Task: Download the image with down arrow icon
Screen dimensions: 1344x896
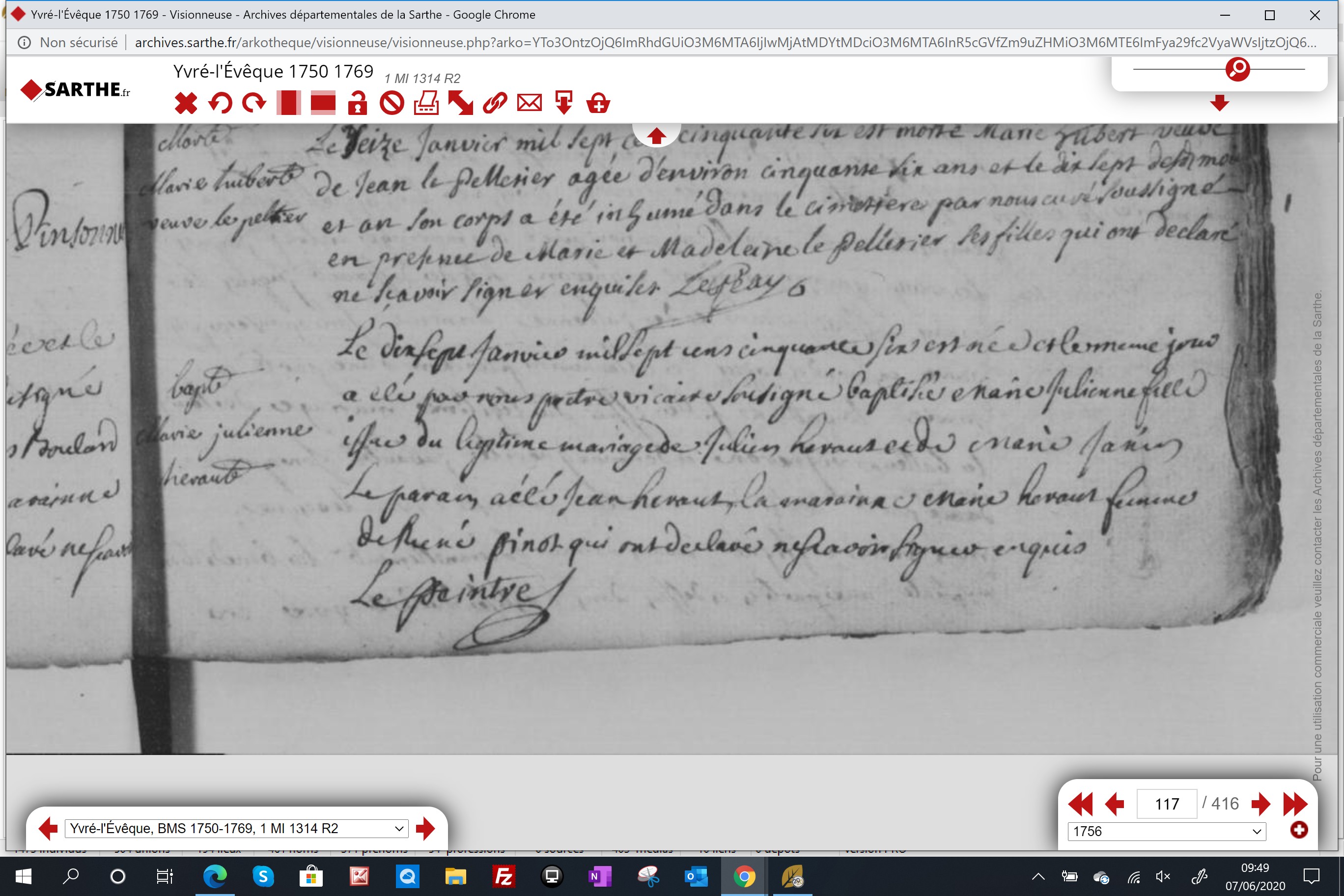Action: pyautogui.click(x=564, y=104)
